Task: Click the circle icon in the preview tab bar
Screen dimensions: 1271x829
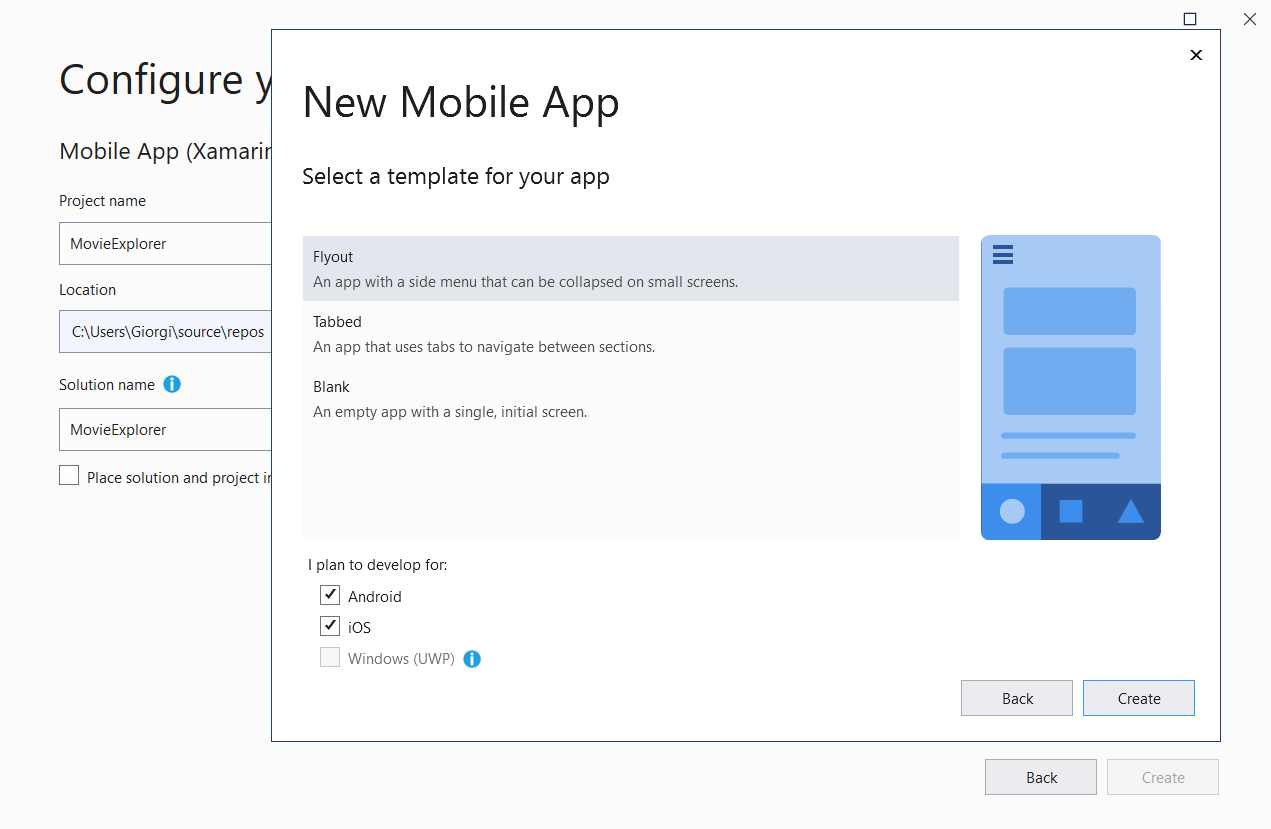Action: (x=1012, y=511)
